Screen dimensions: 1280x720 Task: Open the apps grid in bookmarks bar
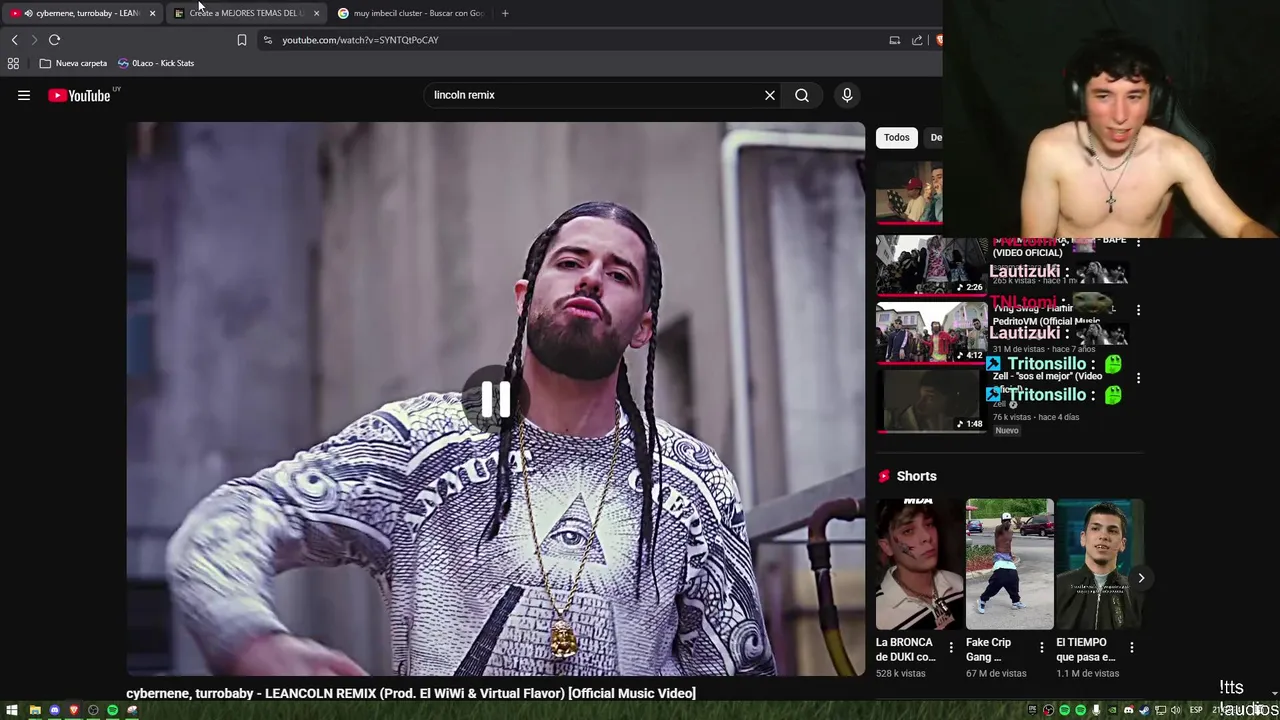pos(13,63)
